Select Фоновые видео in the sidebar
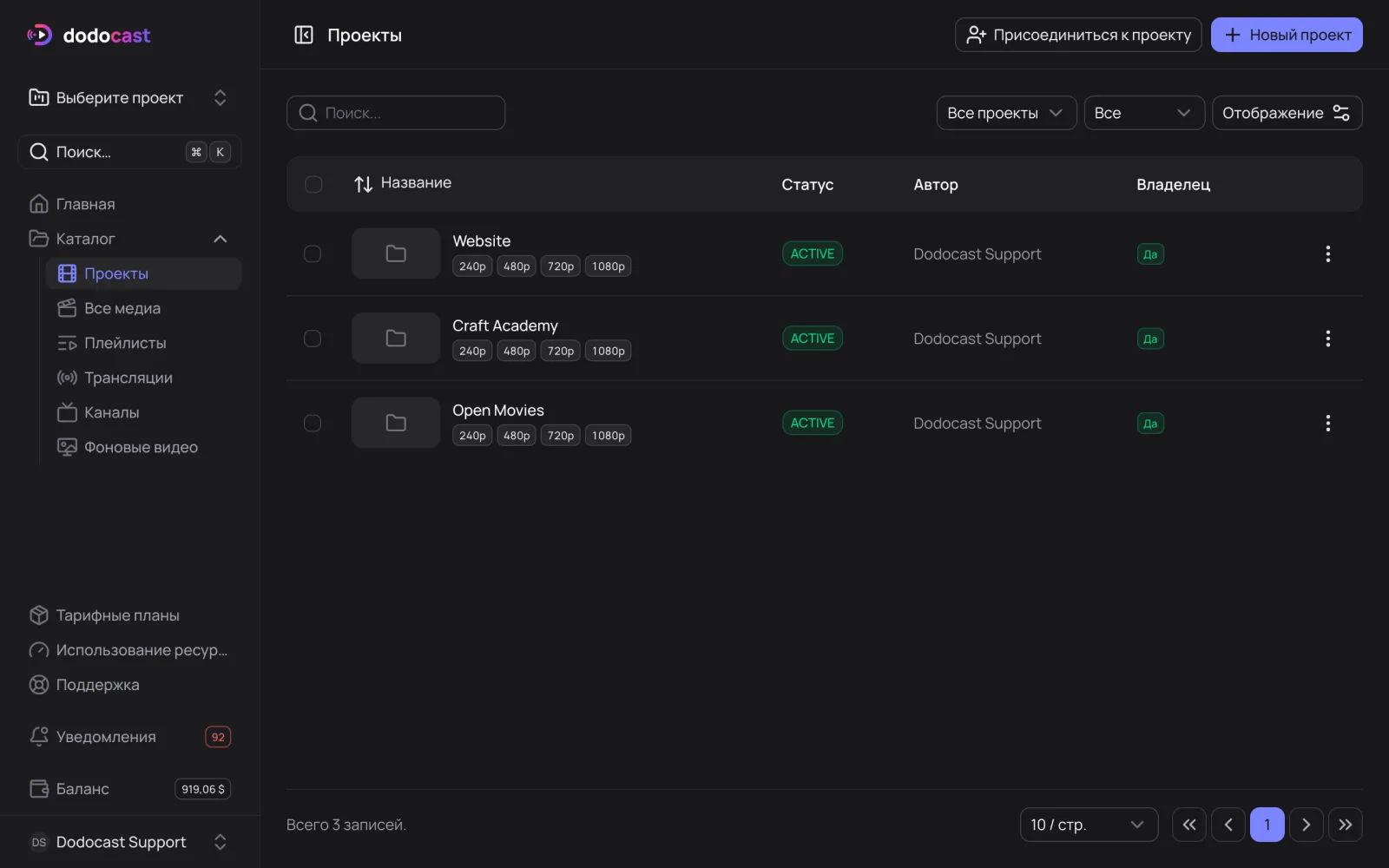The height and width of the screenshot is (868, 1389). (x=143, y=447)
